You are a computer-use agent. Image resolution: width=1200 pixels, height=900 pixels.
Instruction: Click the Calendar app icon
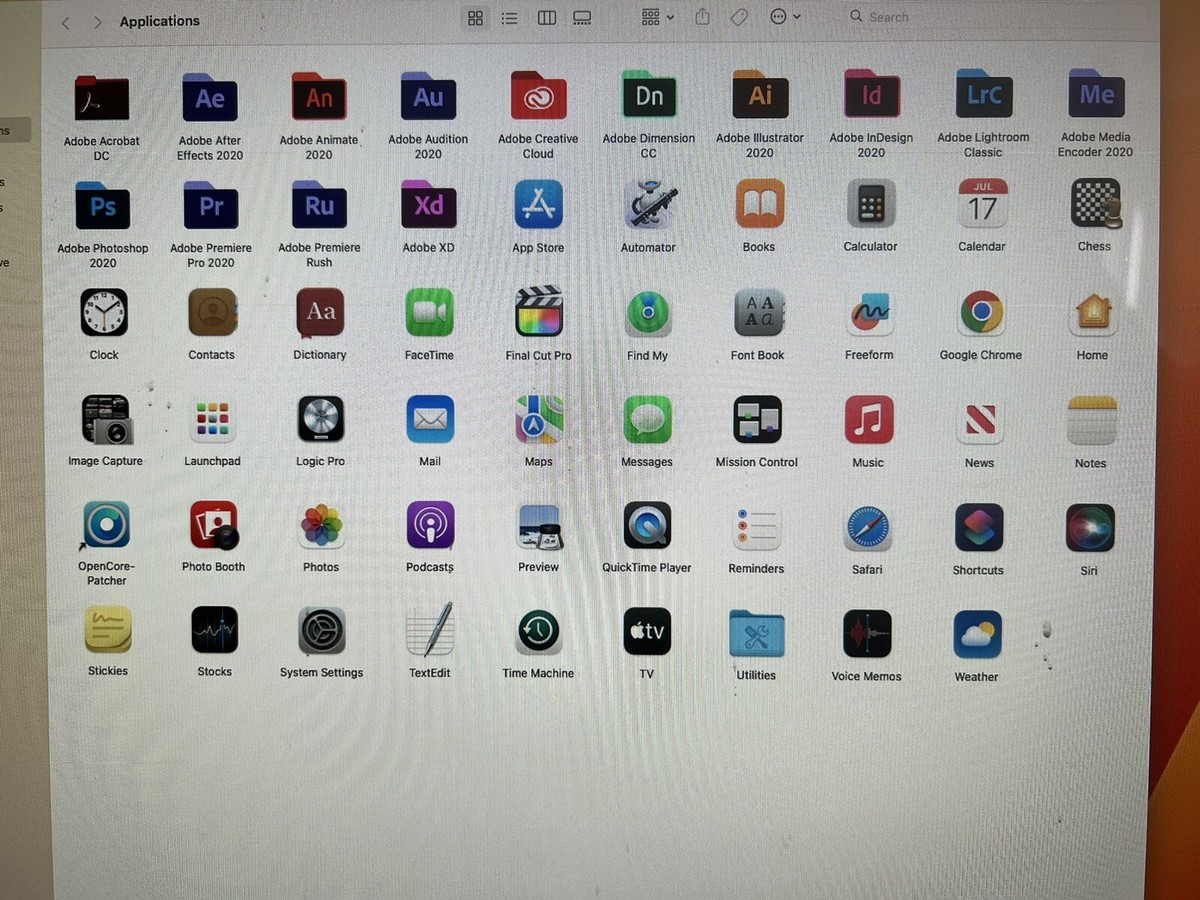point(982,203)
